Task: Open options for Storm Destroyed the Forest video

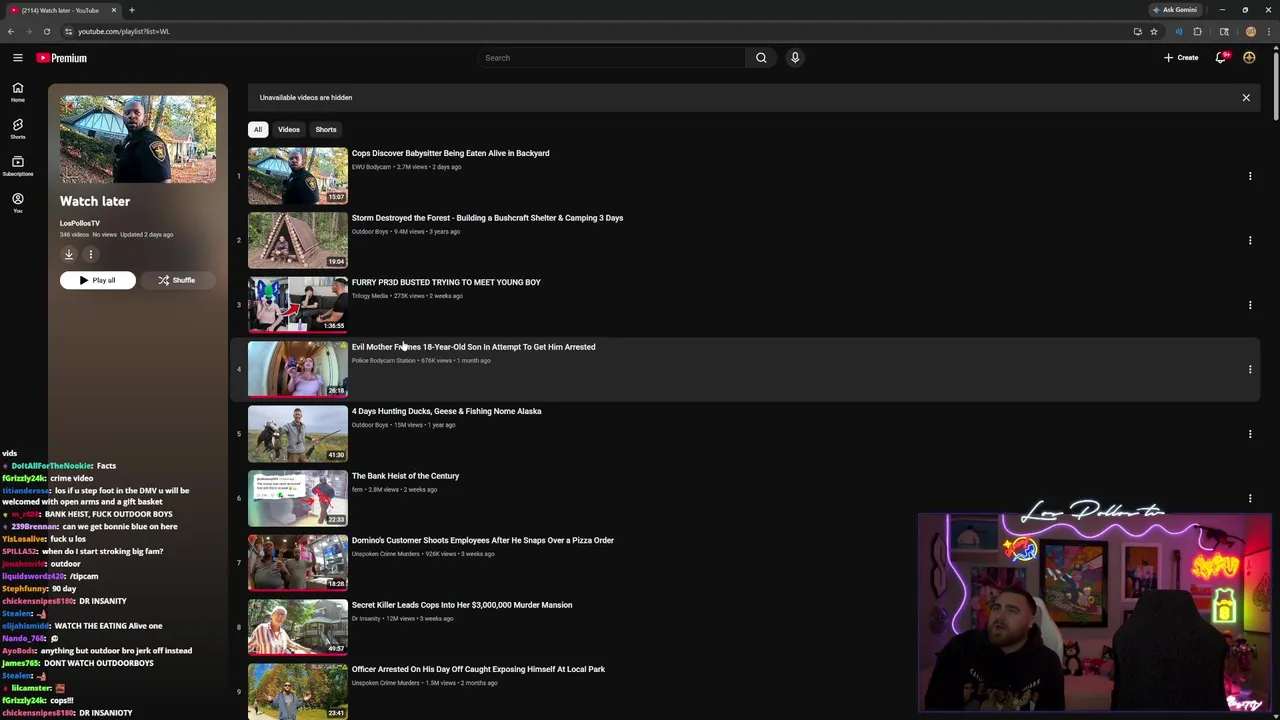Action: pos(1249,240)
